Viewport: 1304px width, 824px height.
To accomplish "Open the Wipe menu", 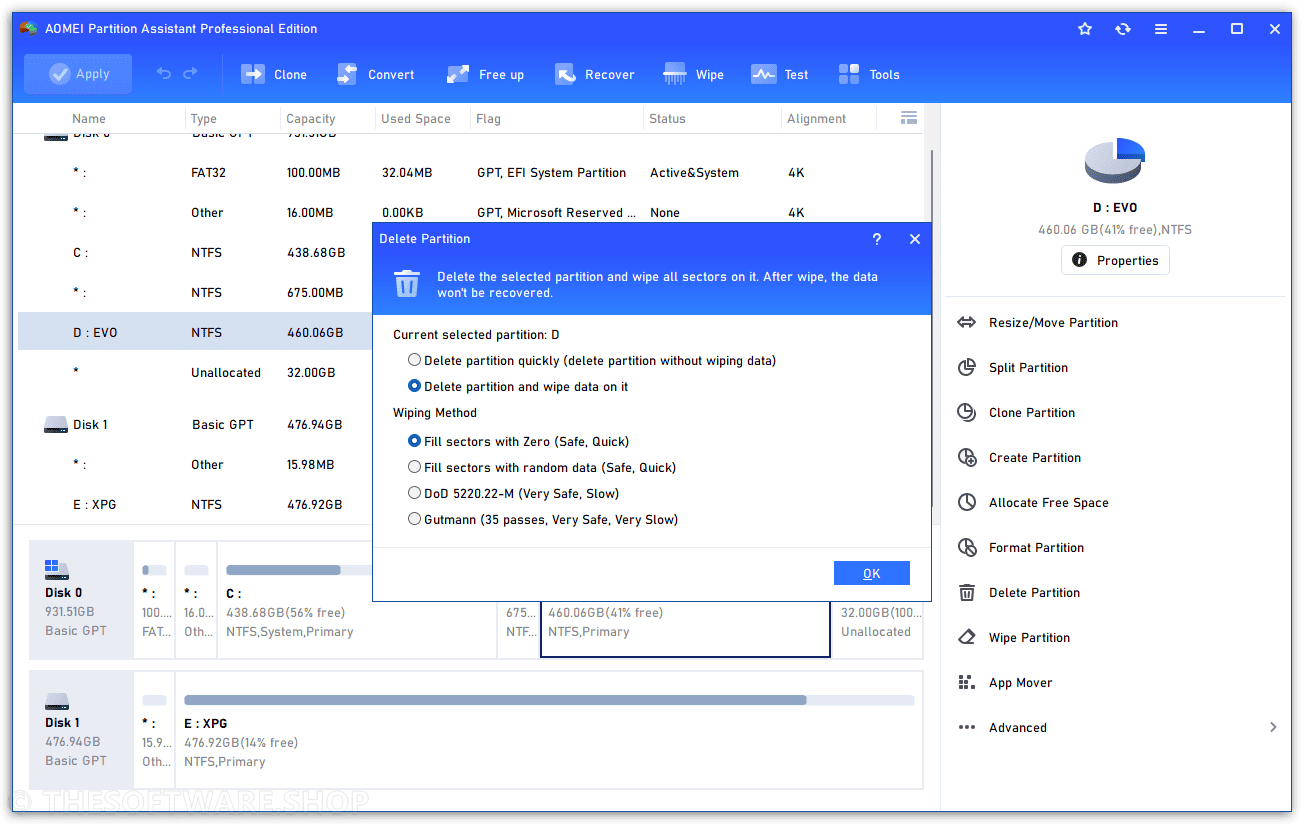I will click(693, 74).
